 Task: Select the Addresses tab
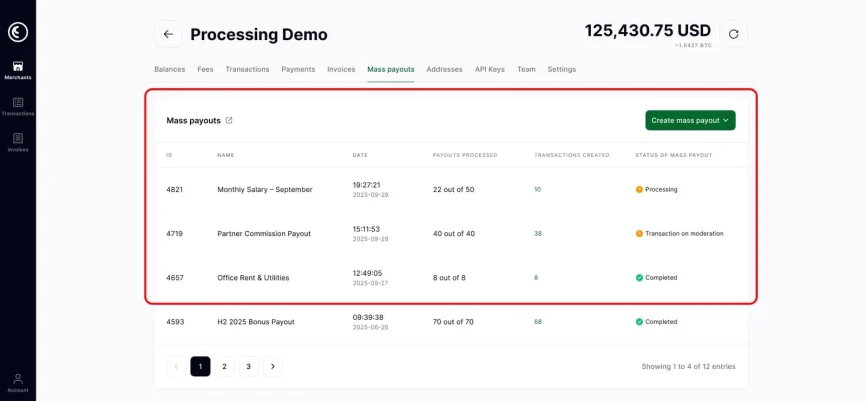point(444,69)
